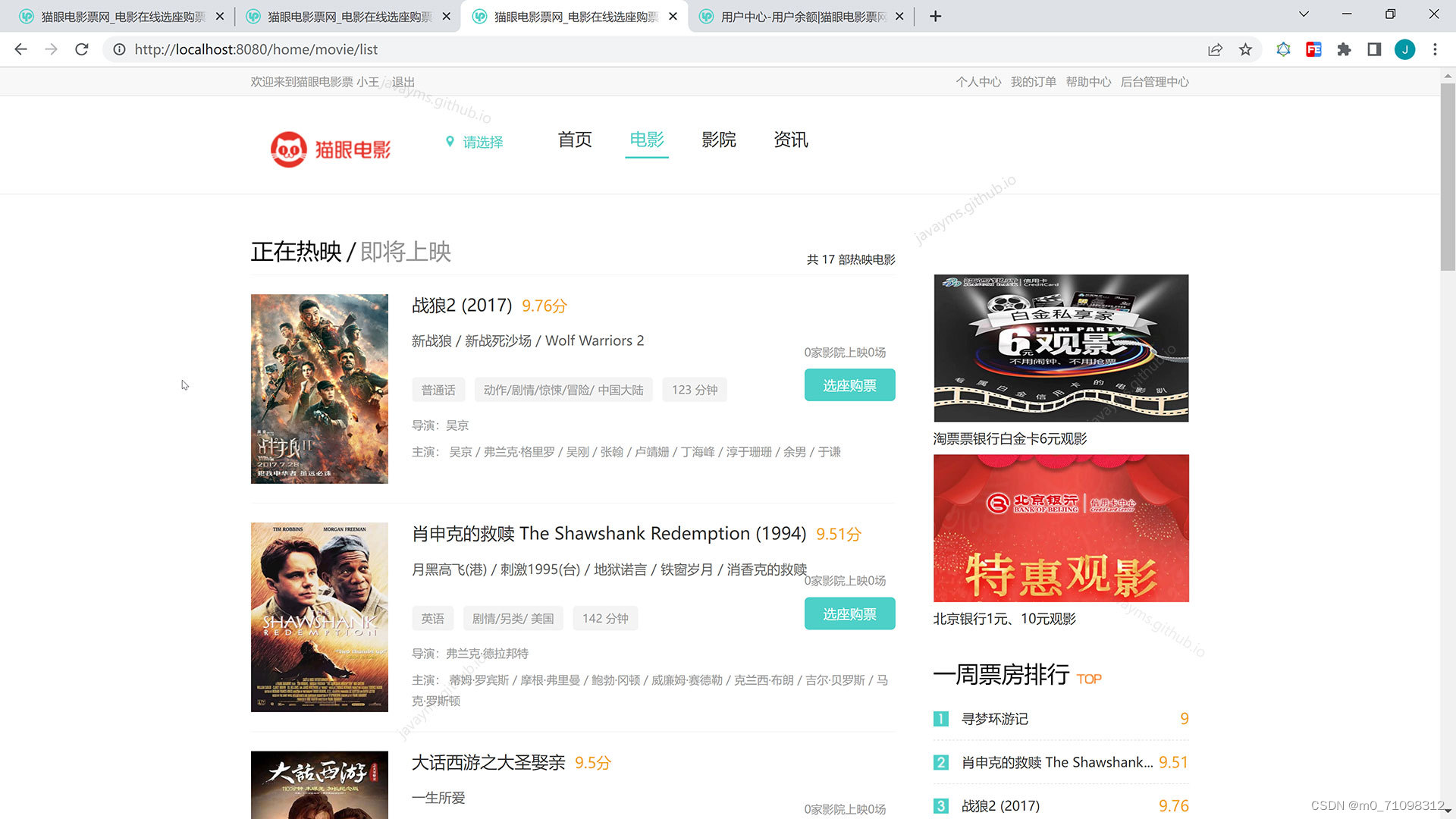Open 淘票票银行白金卡6元观影 caption

point(1010,439)
